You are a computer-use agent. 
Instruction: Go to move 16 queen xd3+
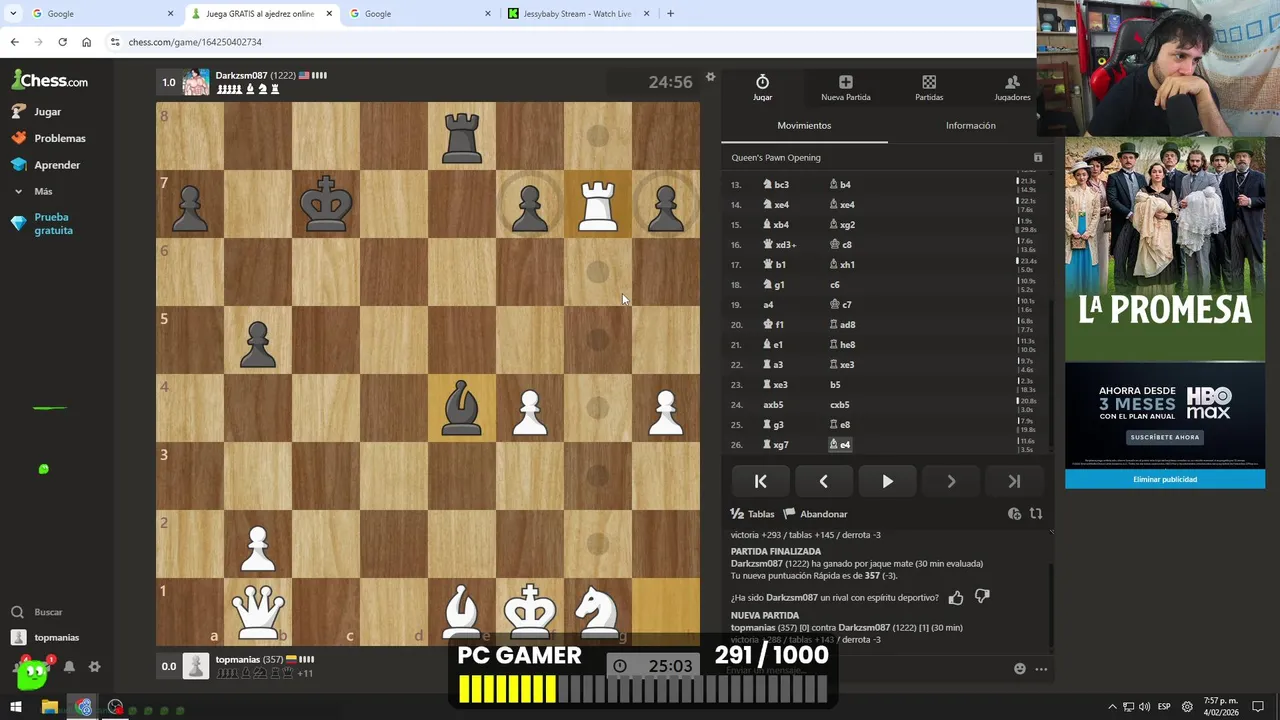point(779,245)
